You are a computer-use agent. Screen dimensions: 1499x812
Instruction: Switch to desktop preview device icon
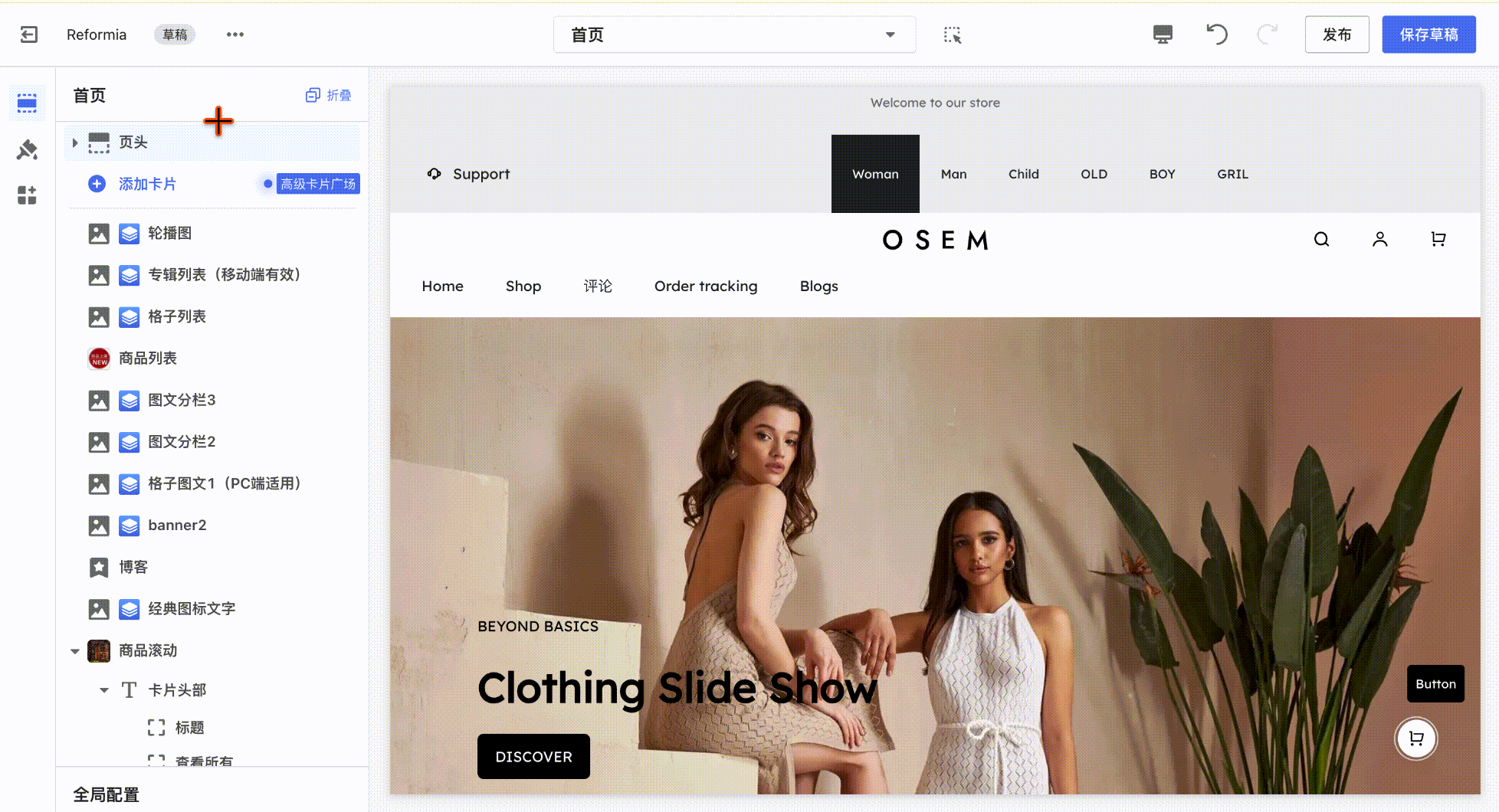[1162, 34]
